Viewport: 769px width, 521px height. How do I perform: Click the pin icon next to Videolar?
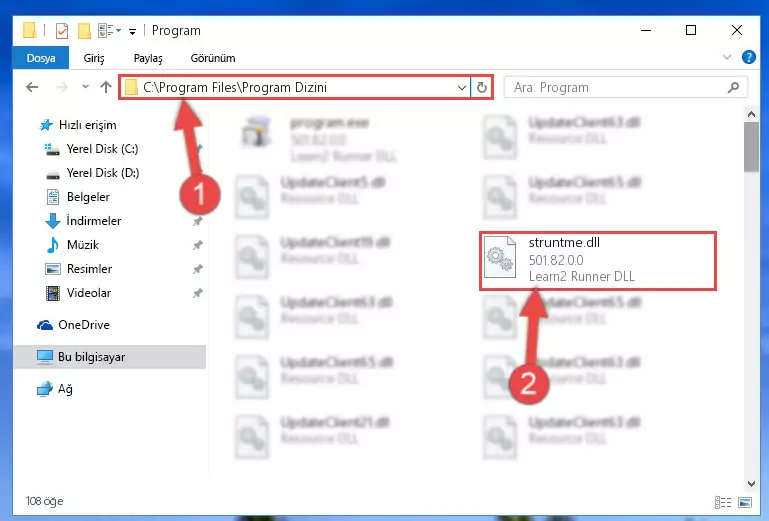(197, 293)
